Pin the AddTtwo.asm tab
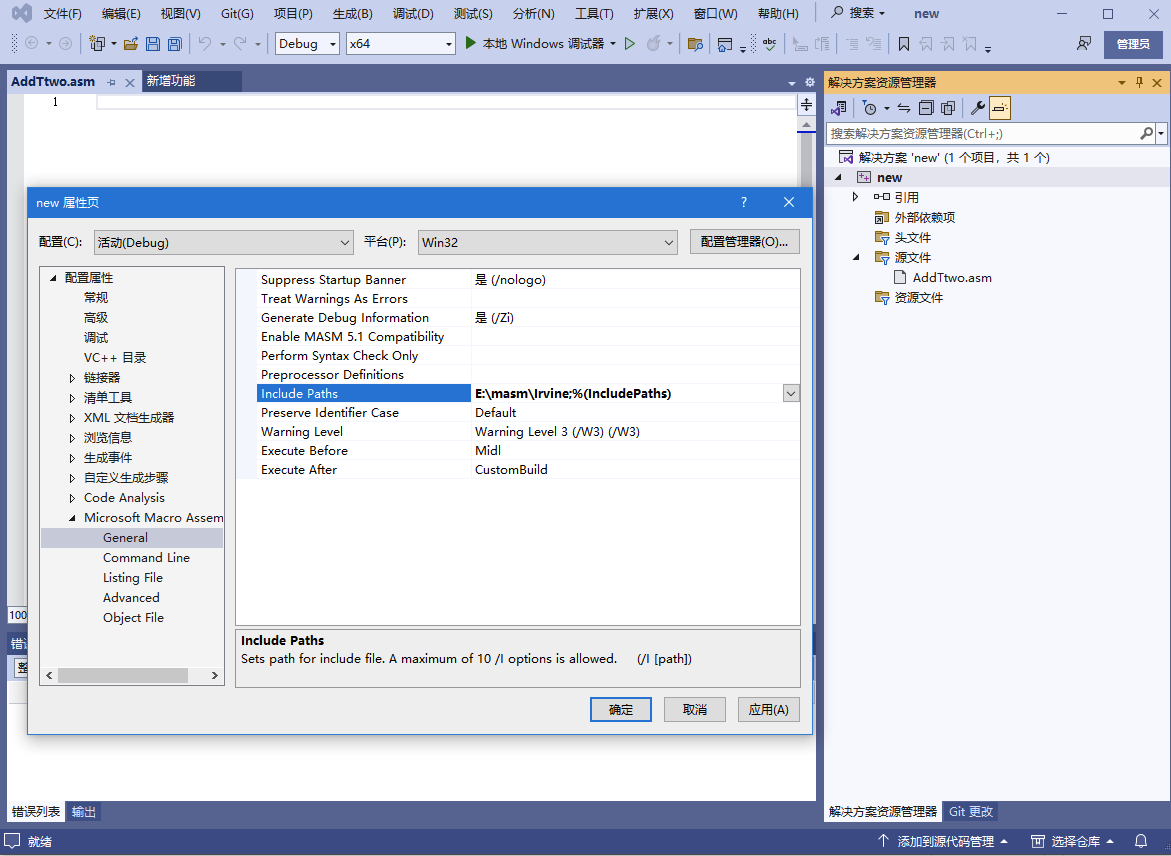This screenshot has height=856, width=1171. click(x=112, y=82)
